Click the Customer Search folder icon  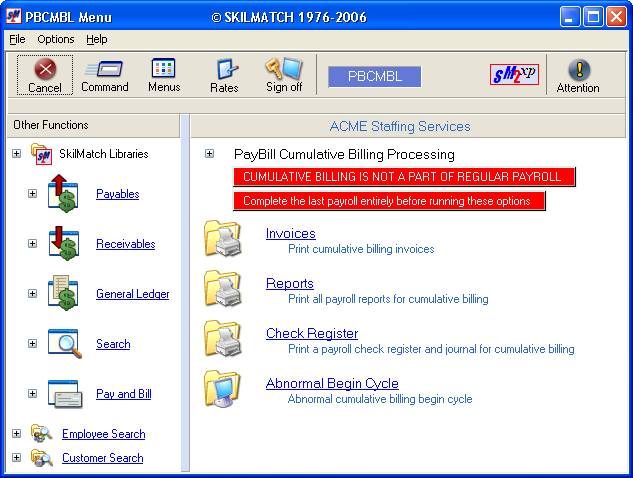(x=42, y=458)
